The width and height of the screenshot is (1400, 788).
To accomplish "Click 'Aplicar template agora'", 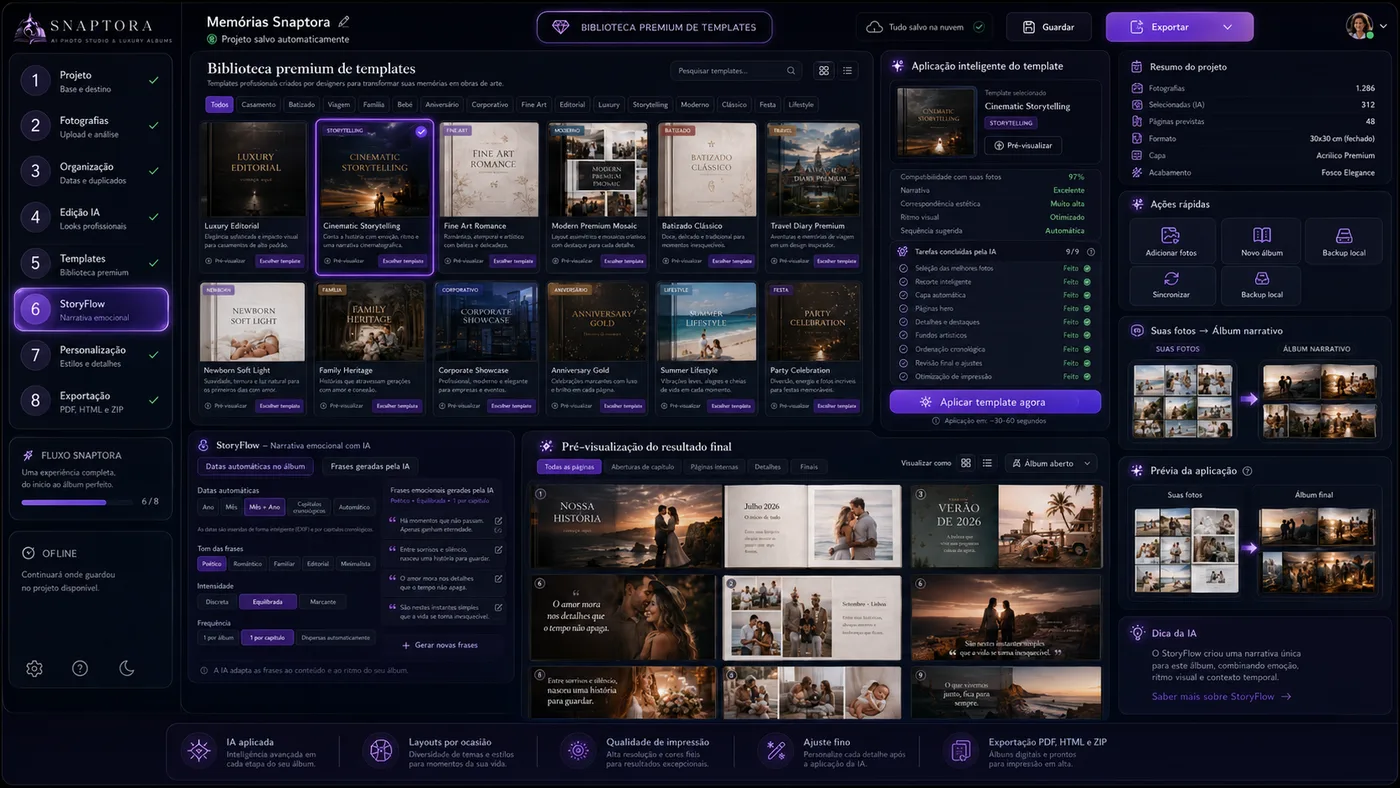I will pos(995,402).
